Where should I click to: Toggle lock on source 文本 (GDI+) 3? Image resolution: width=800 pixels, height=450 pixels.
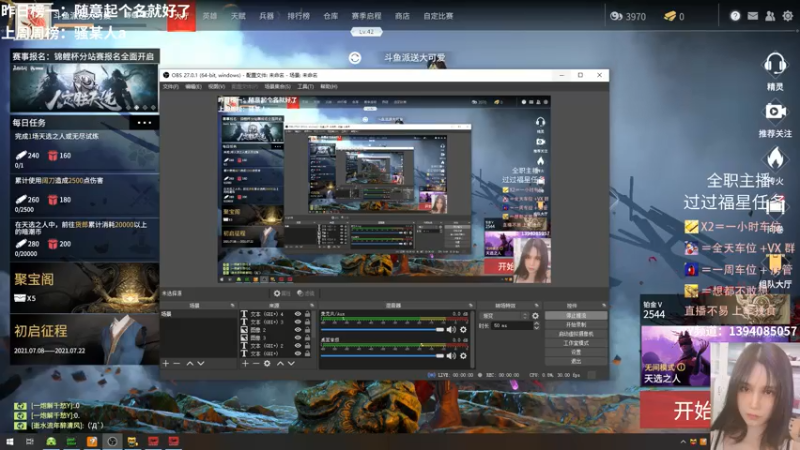[x=307, y=322]
